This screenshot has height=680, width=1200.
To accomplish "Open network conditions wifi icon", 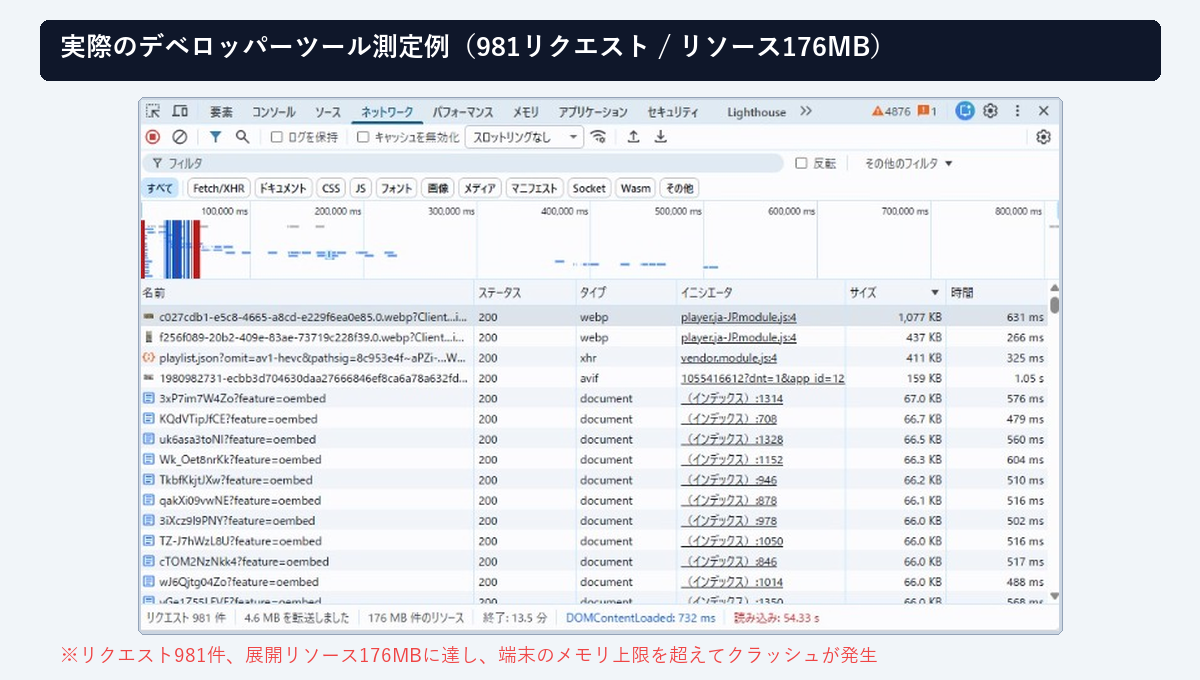I will (599, 137).
